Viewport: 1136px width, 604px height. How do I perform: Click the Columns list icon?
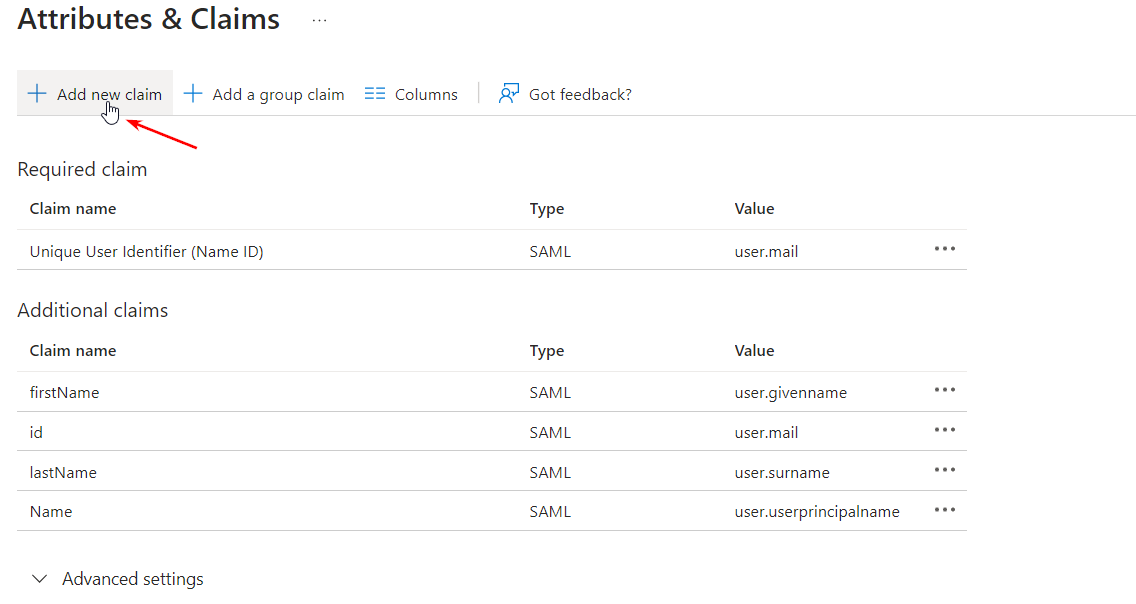click(x=375, y=93)
